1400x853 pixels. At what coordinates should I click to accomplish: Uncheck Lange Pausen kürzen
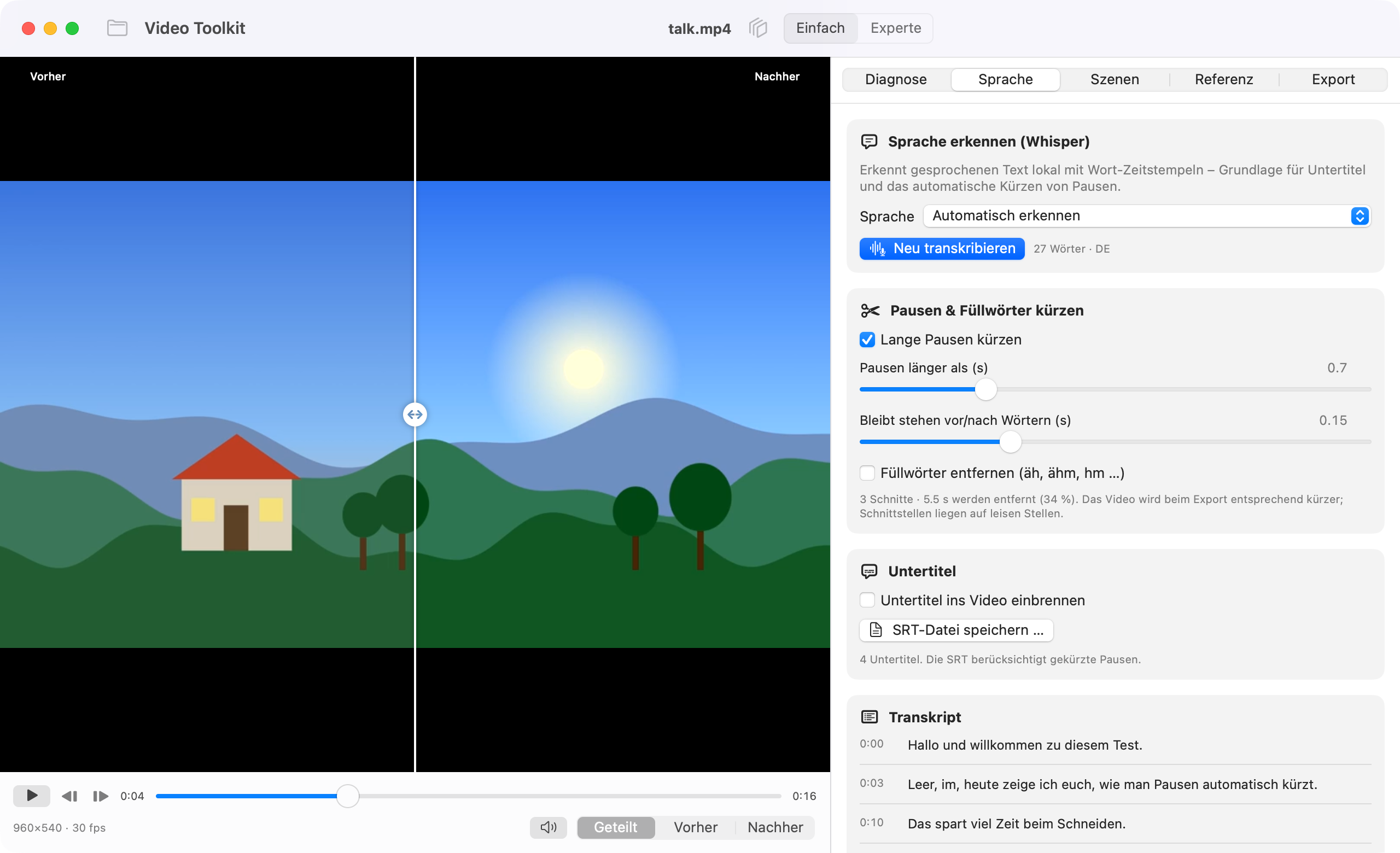coord(867,340)
